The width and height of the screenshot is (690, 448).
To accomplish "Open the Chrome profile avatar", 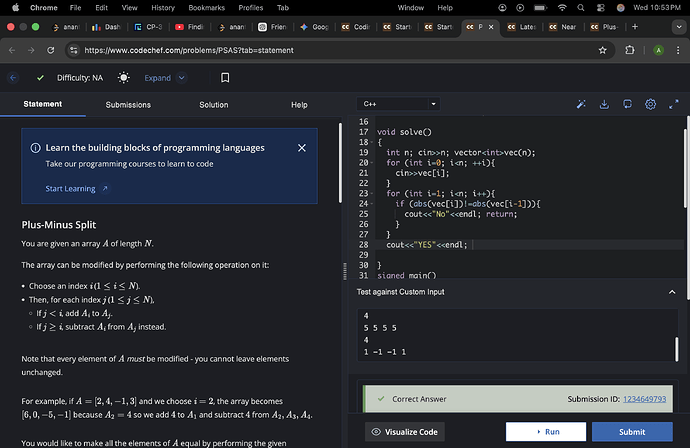I will click(x=658, y=50).
